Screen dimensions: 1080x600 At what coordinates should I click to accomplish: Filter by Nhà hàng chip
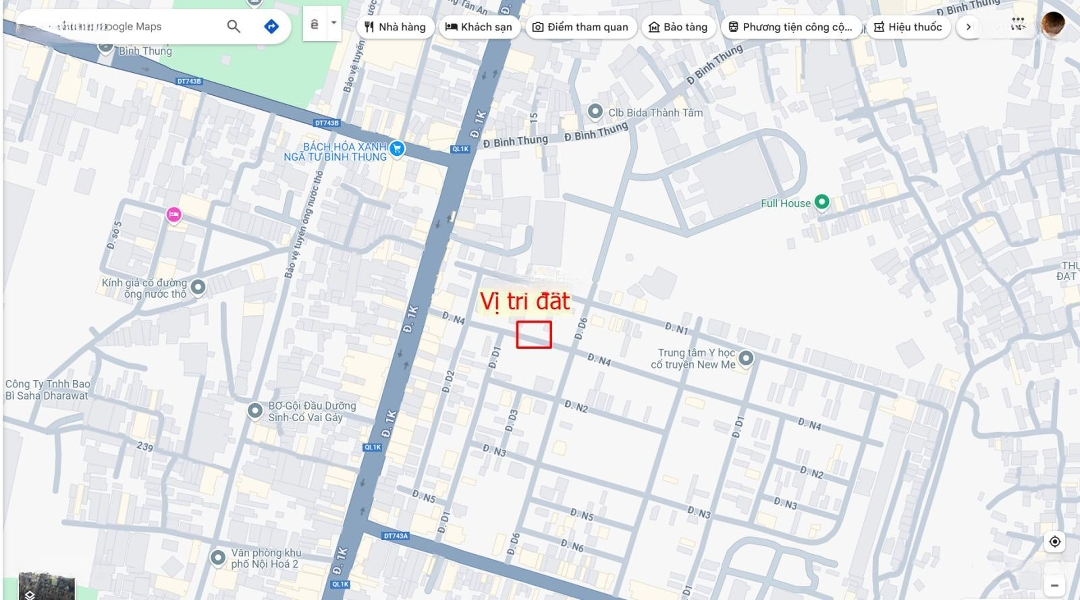[395, 27]
